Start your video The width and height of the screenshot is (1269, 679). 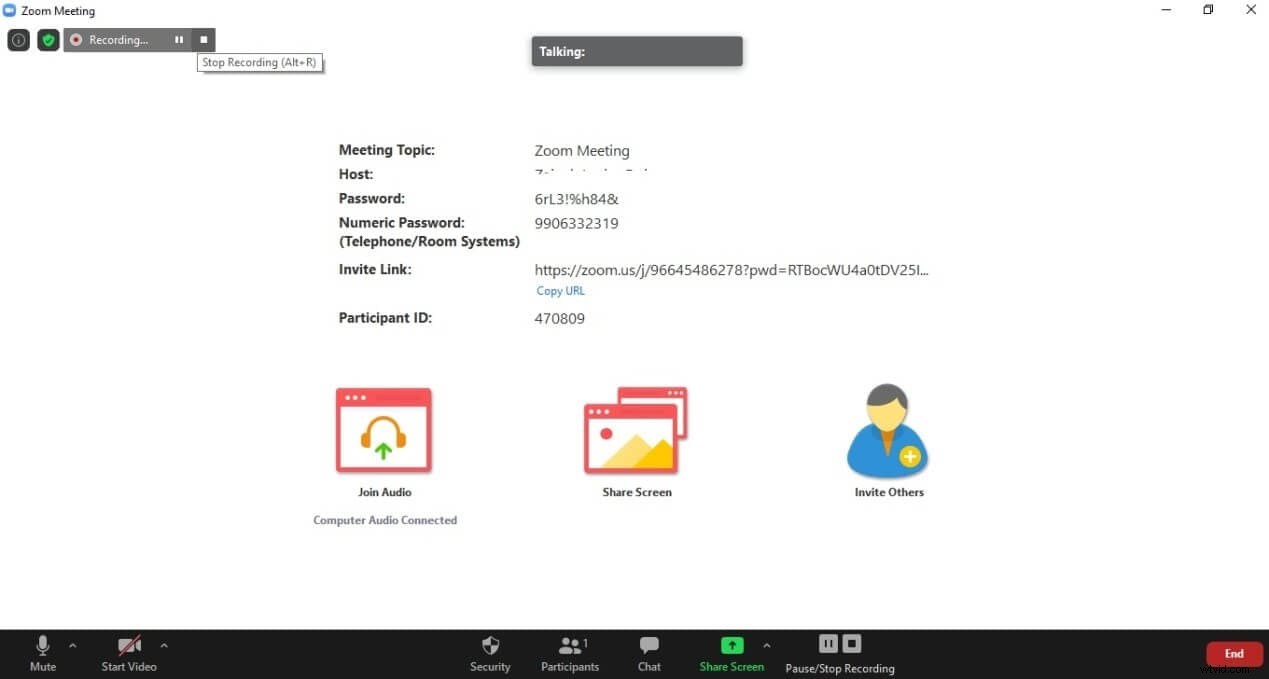tap(128, 653)
